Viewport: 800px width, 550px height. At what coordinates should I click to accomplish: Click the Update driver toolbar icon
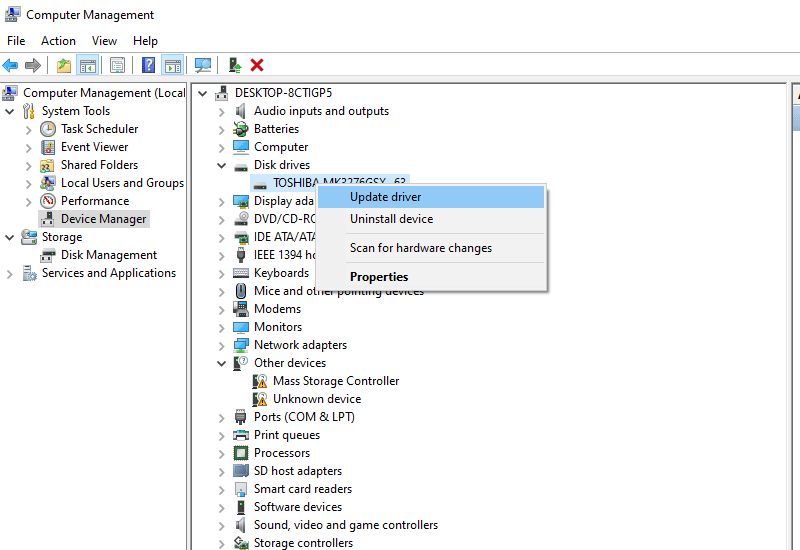tap(235, 65)
